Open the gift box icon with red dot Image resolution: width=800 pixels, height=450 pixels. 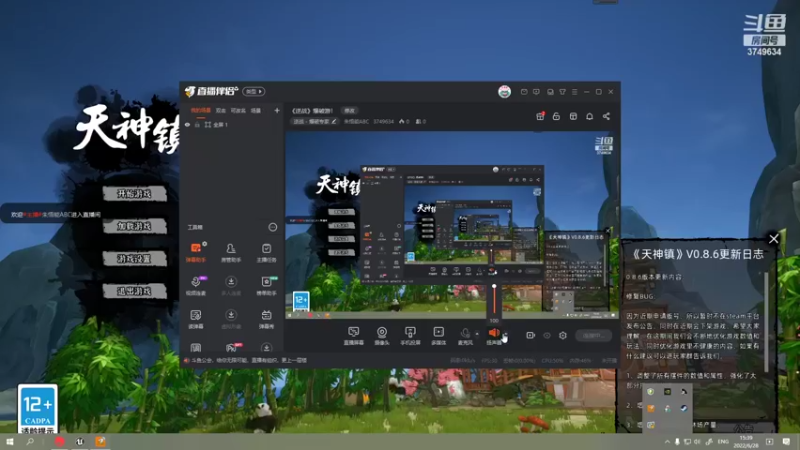point(540,116)
